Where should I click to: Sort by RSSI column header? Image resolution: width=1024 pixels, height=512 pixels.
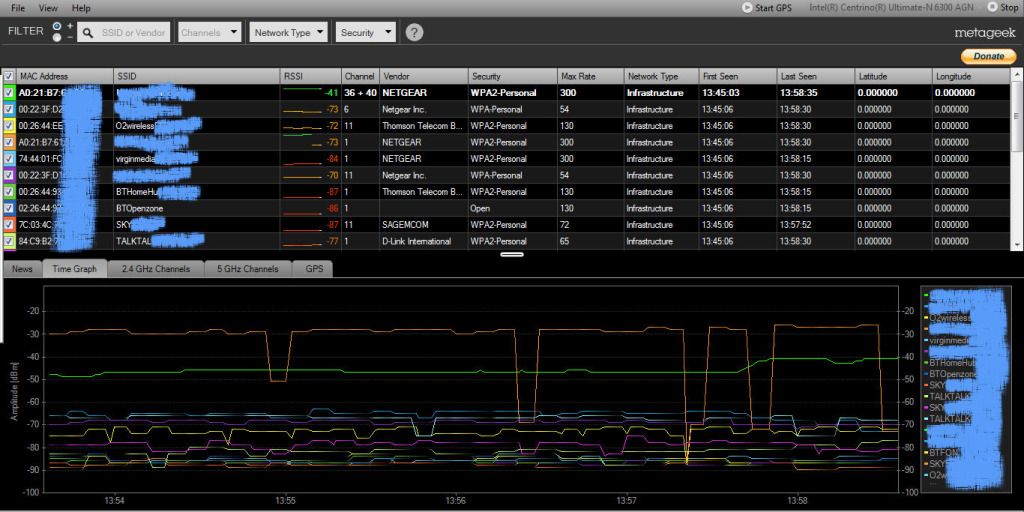click(310, 76)
